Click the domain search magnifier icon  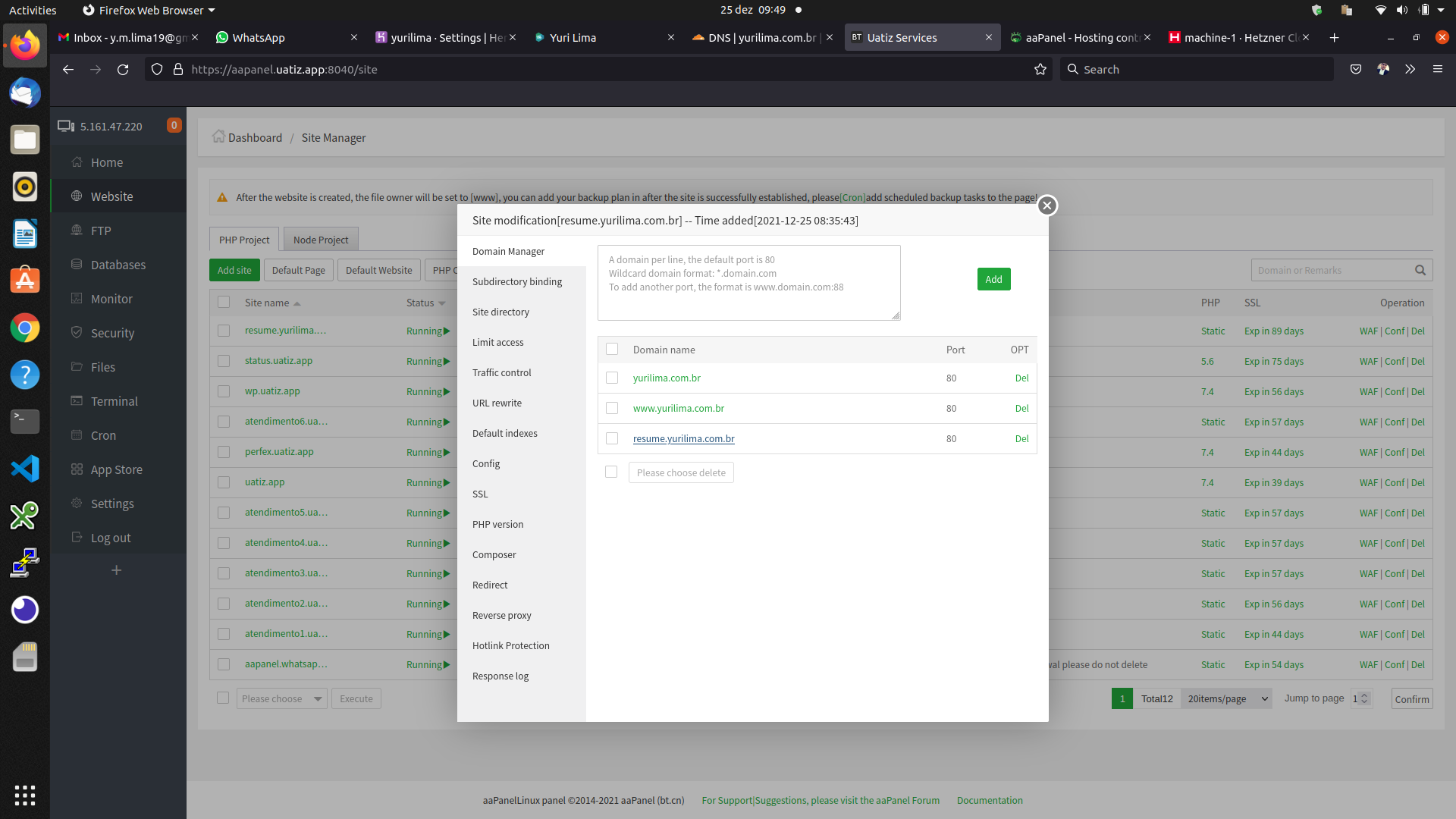tap(1420, 271)
